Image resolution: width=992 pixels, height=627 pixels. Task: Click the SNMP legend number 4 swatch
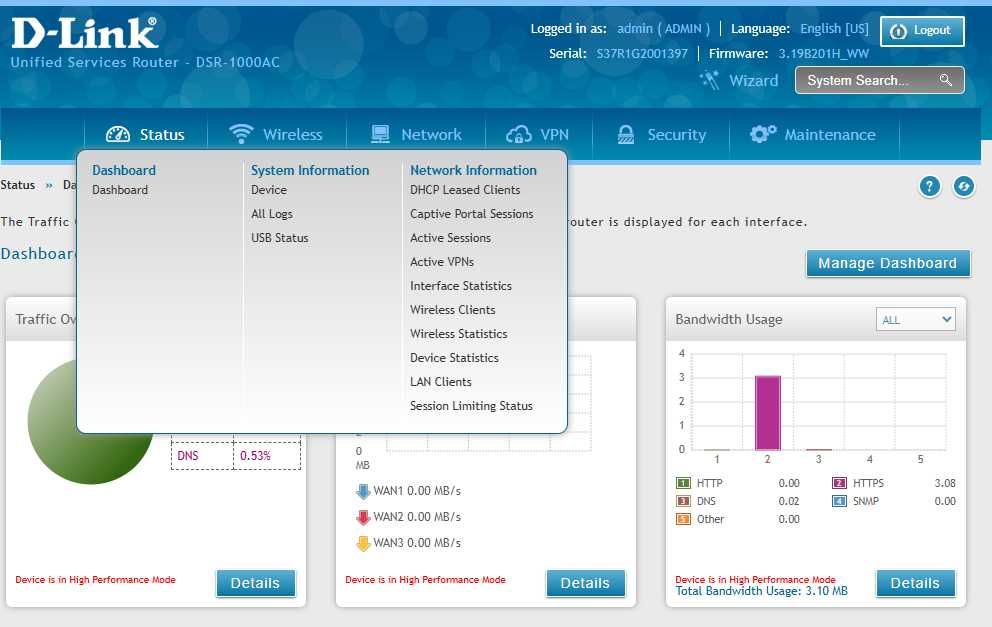(839, 501)
